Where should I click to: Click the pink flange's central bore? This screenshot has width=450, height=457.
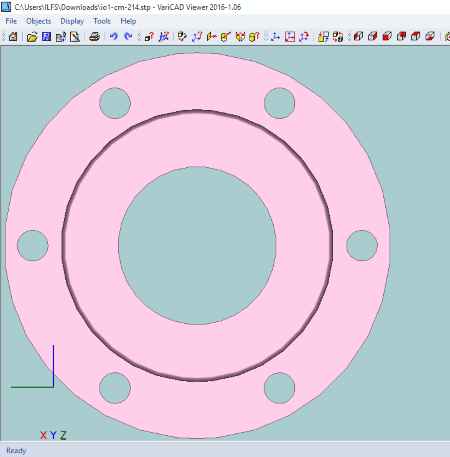(197, 245)
